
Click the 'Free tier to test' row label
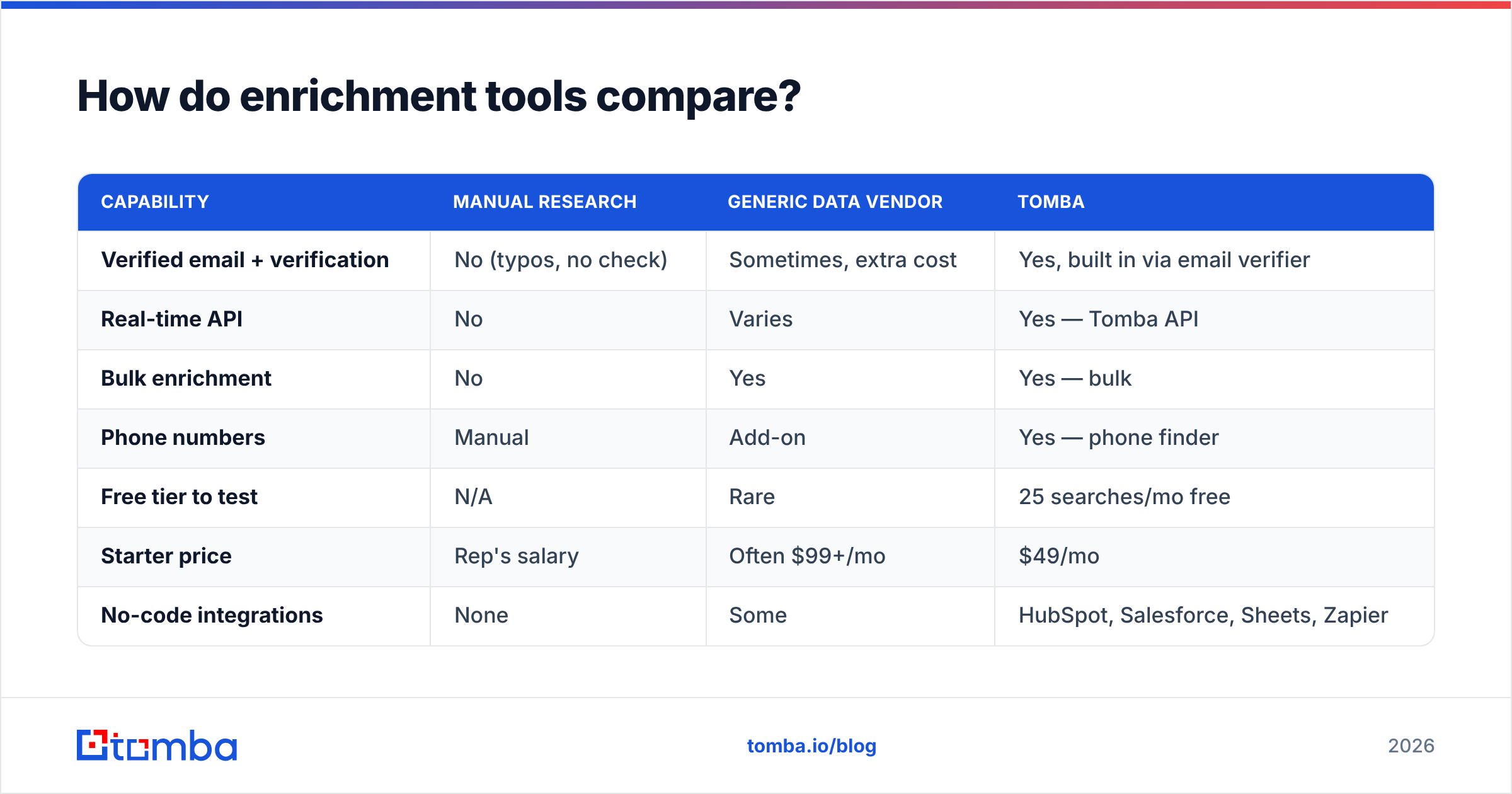tap(180, 497)
